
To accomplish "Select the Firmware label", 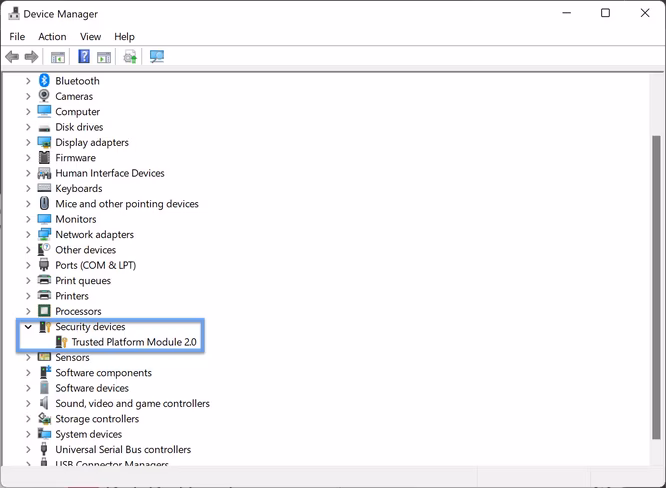I will pos(75,158).
